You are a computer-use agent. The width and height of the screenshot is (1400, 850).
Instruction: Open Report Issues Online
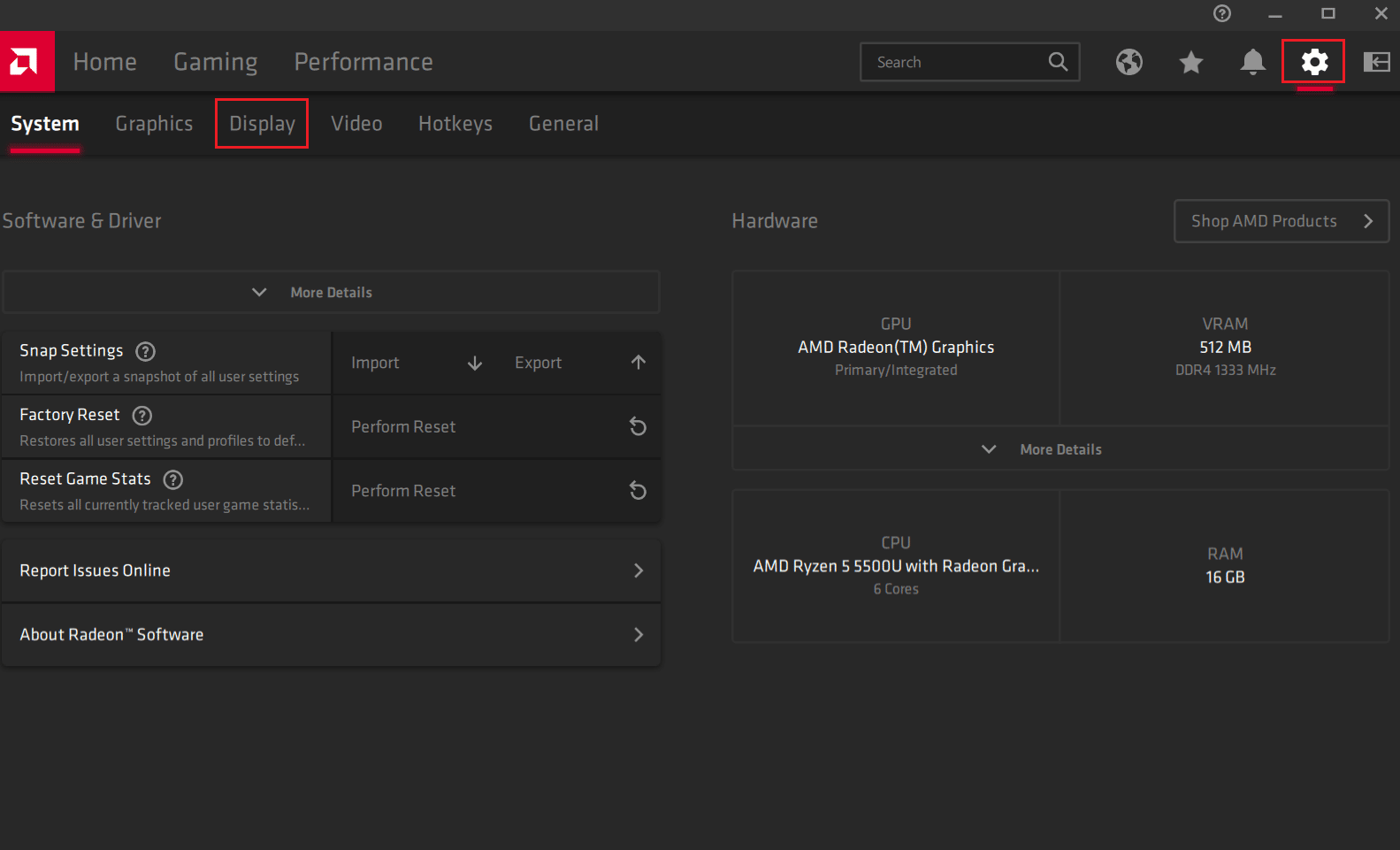[332, 570]
